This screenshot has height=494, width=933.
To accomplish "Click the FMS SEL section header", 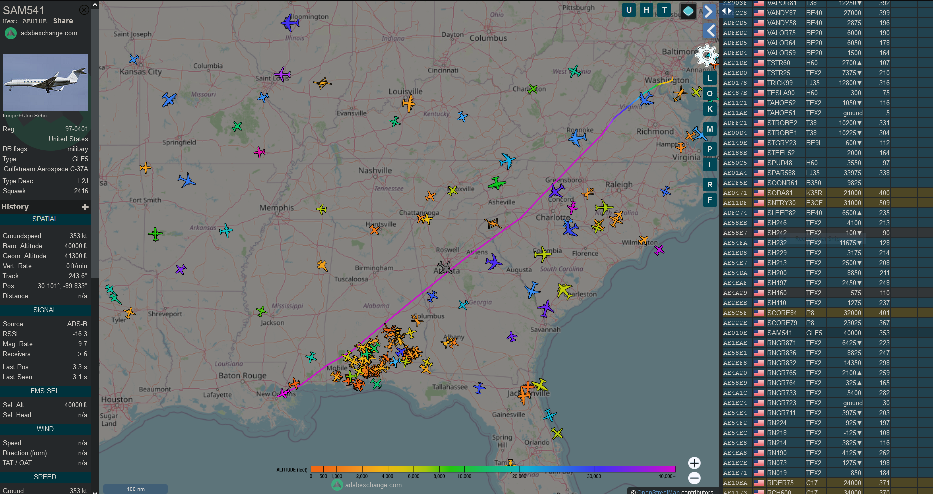I will tap(45, 391).
